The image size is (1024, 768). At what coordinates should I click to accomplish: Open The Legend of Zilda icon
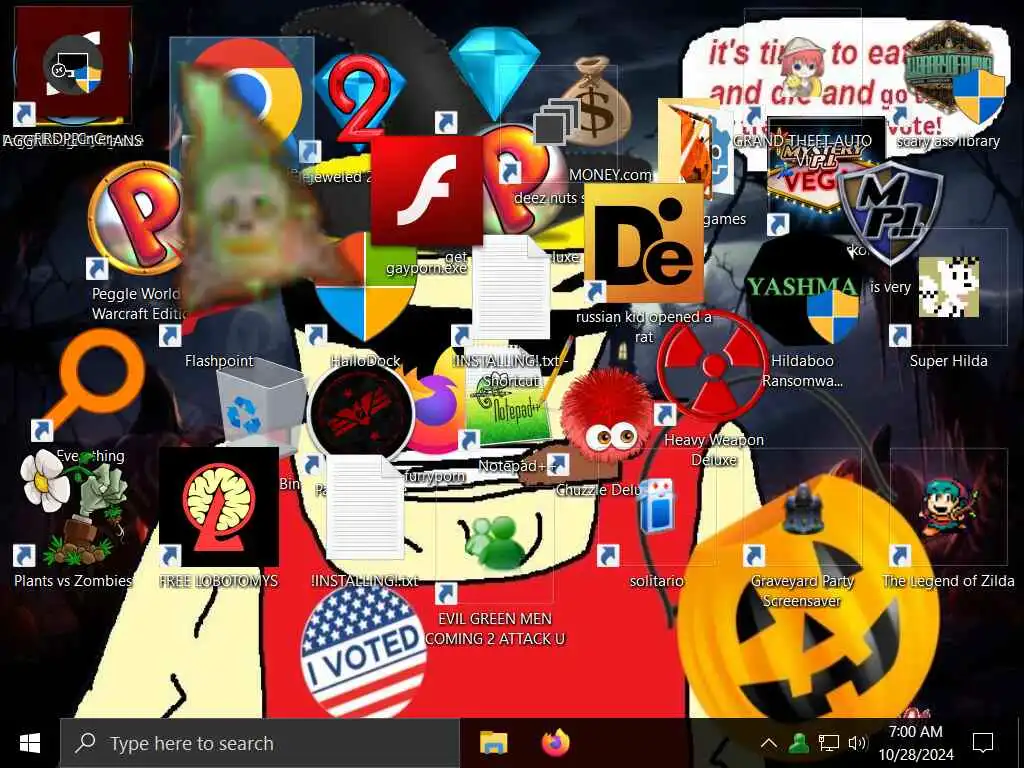tap(948, 507)
